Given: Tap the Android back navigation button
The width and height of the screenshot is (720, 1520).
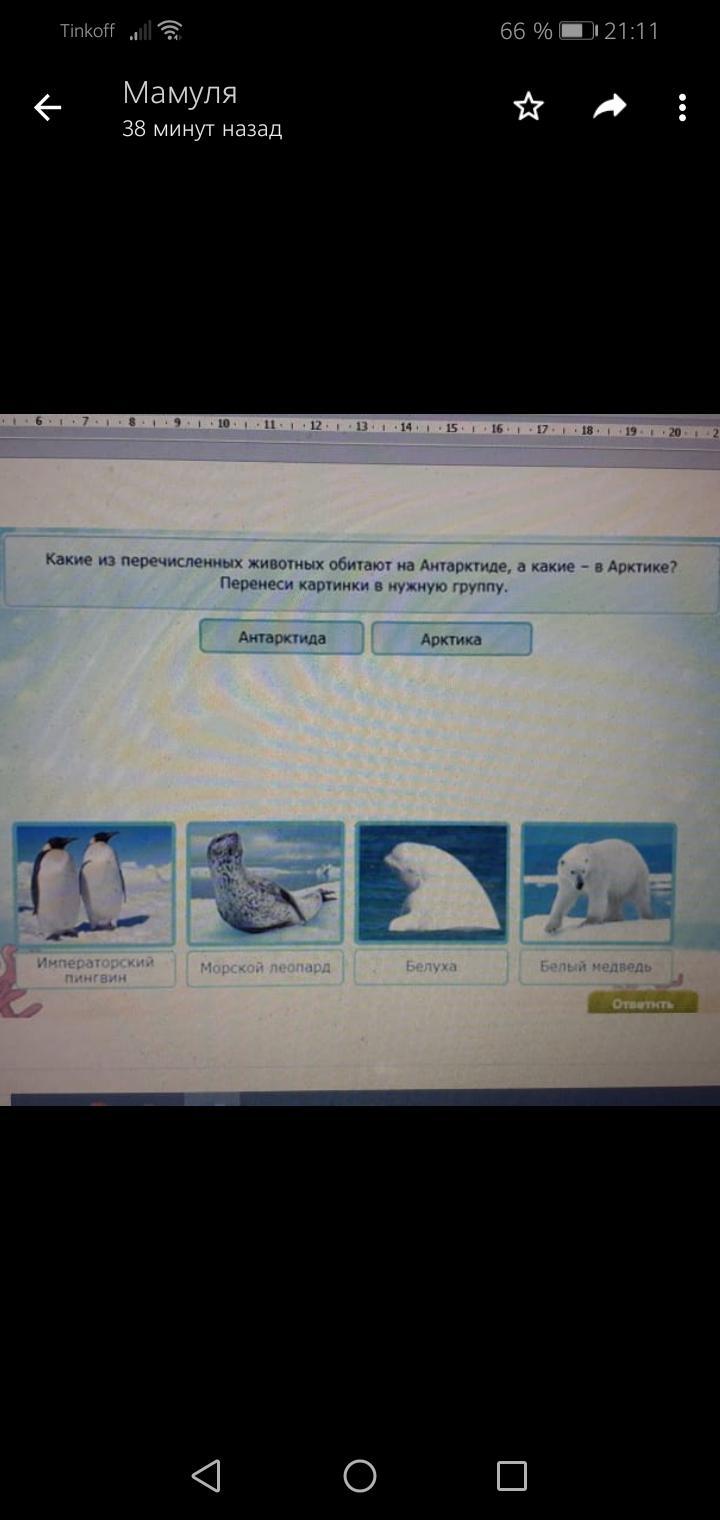Looking at the screenshot, I should tap(206, 1476).
